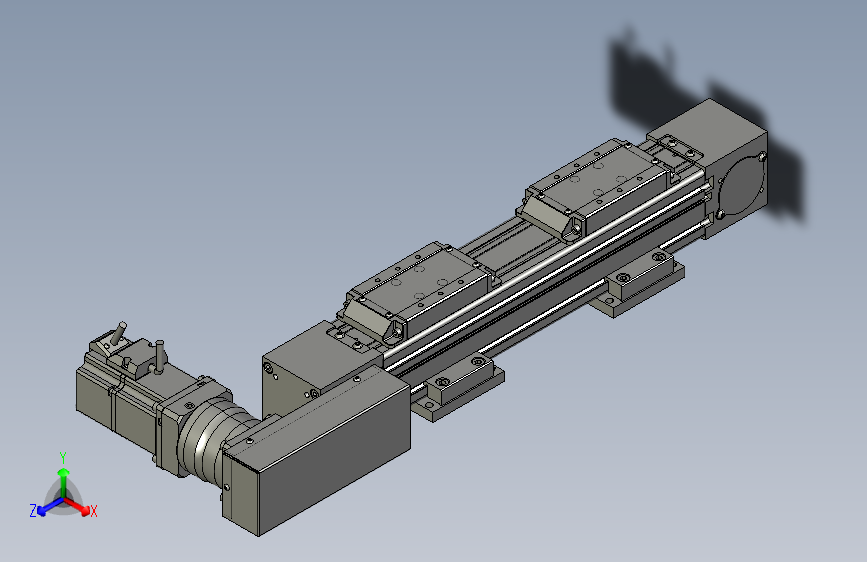Select the rear slider carriage on the rail

[x=596, y=189]
